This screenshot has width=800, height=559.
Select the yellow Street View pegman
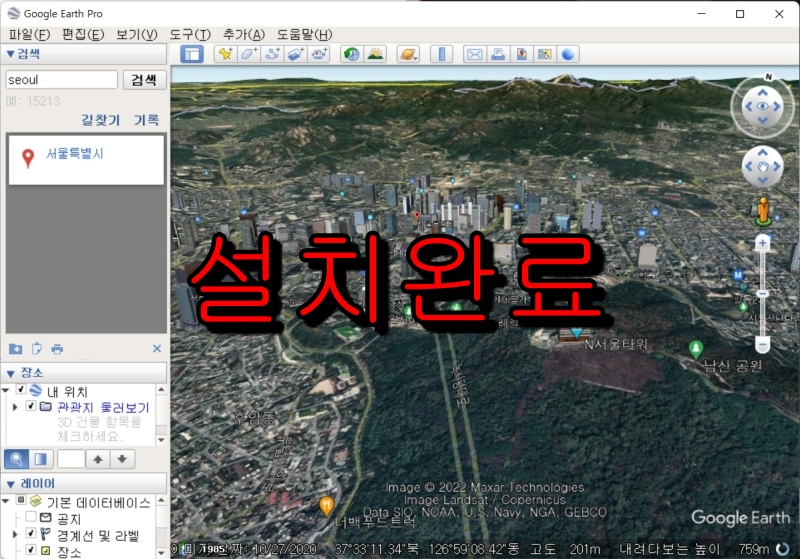click(x=763, y=211)
